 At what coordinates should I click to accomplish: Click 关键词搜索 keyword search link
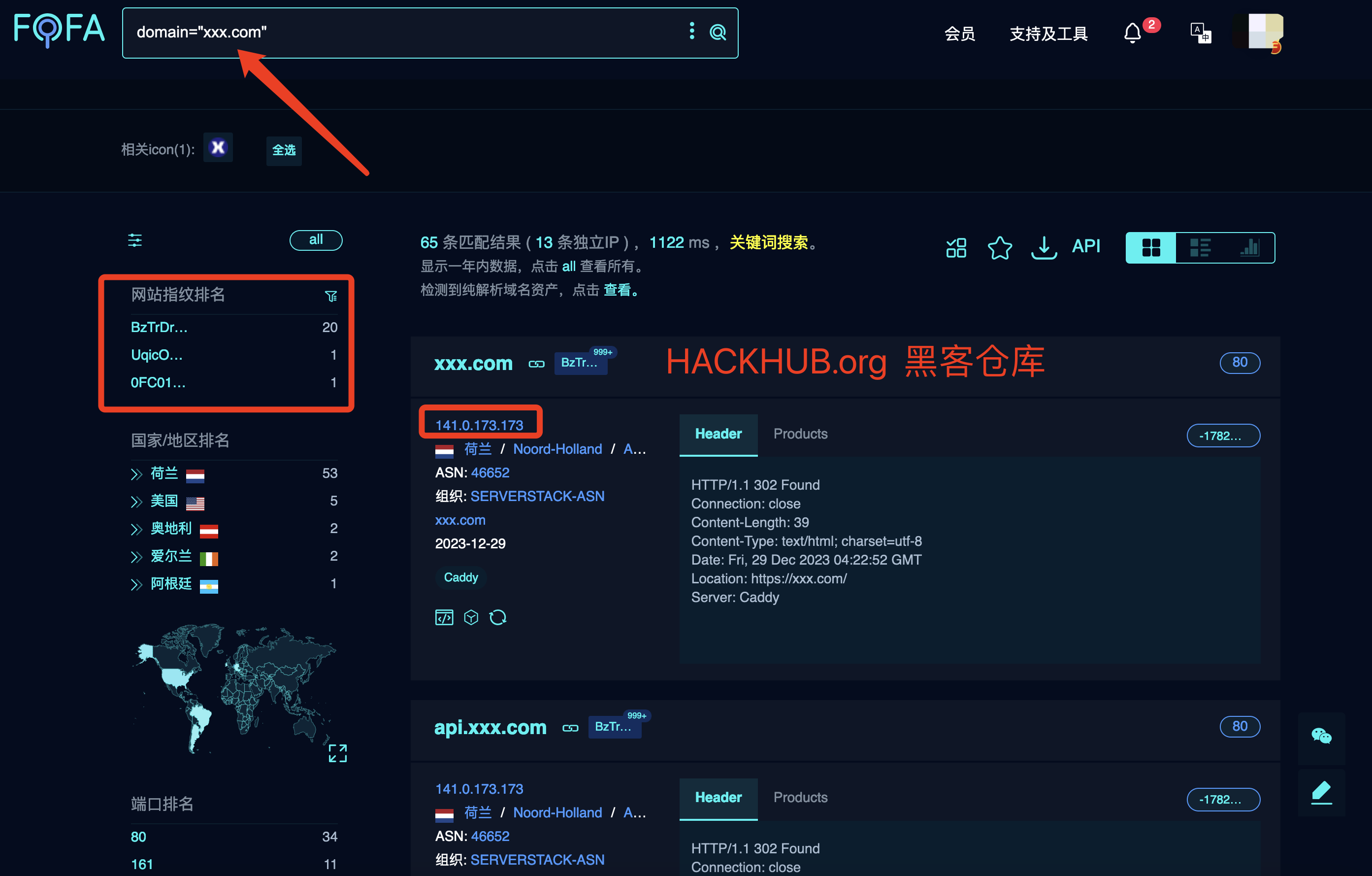769,242
